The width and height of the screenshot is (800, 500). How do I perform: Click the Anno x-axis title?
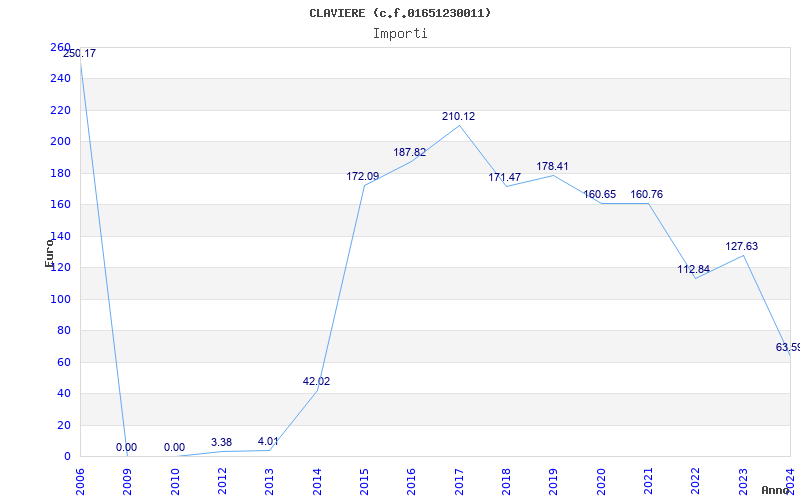tap(775, 490)
